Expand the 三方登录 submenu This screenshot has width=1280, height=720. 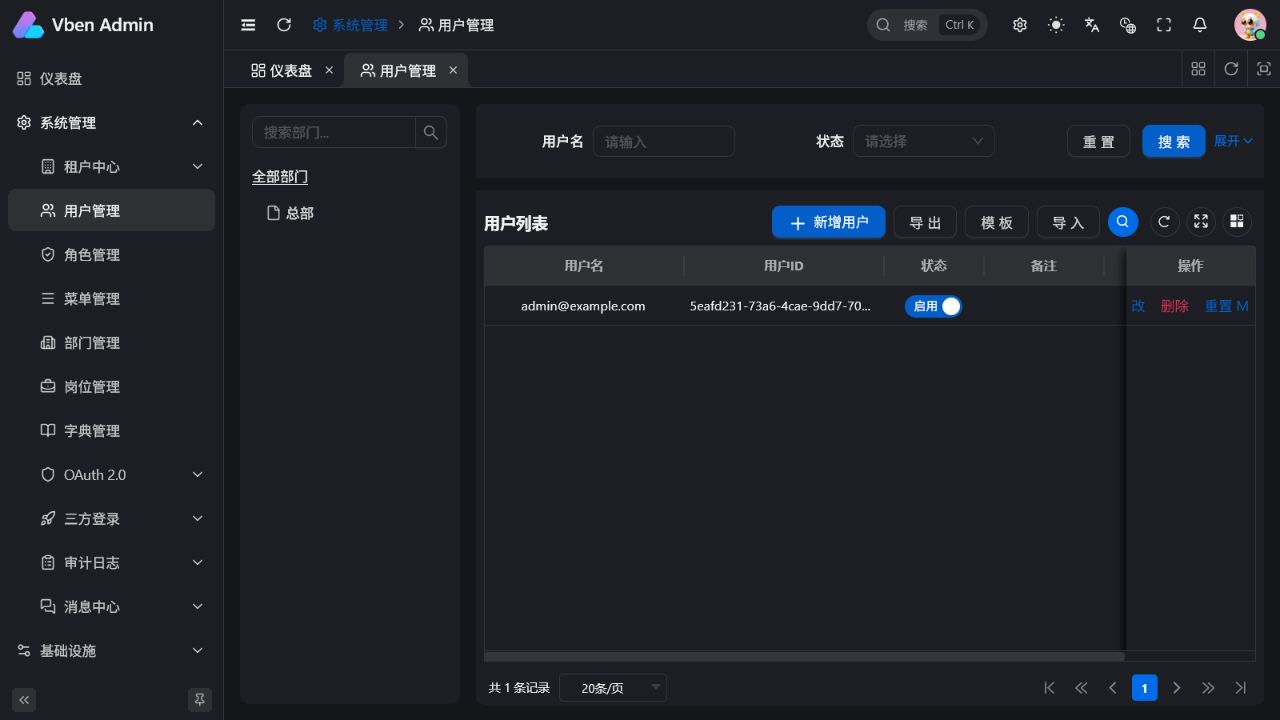point(111,519)
